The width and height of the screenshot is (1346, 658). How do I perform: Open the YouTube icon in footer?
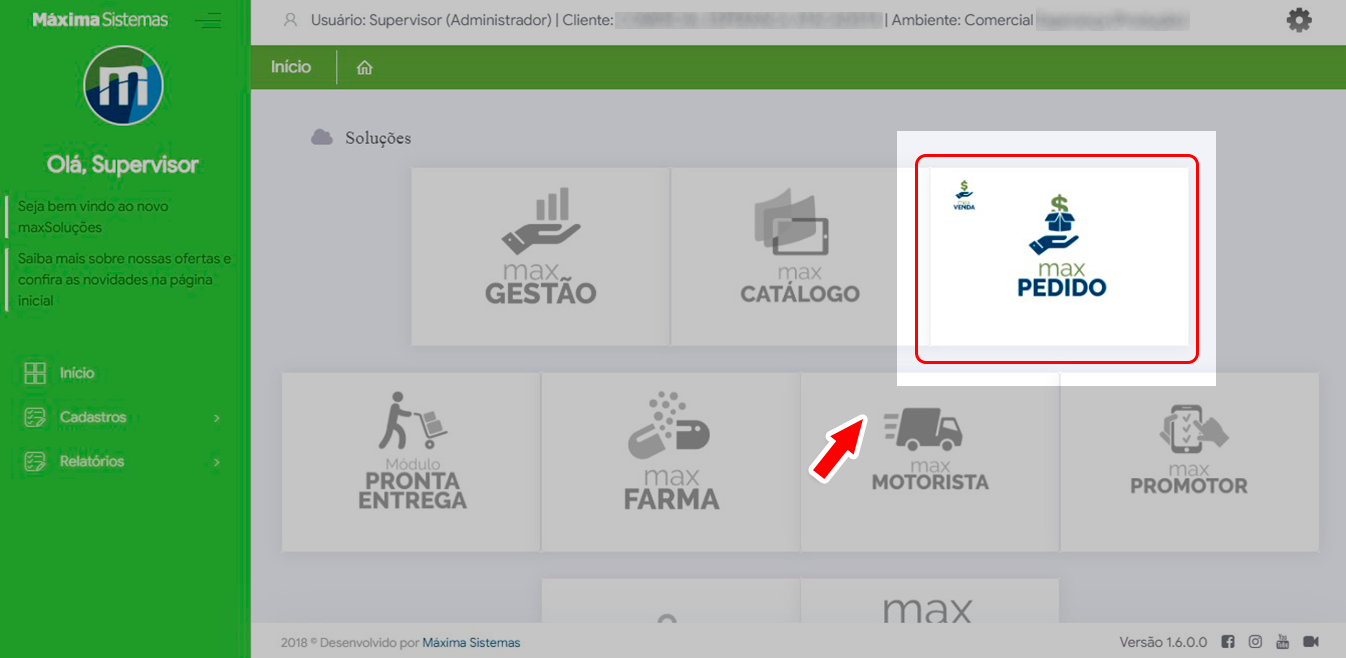coord(1283,642)
